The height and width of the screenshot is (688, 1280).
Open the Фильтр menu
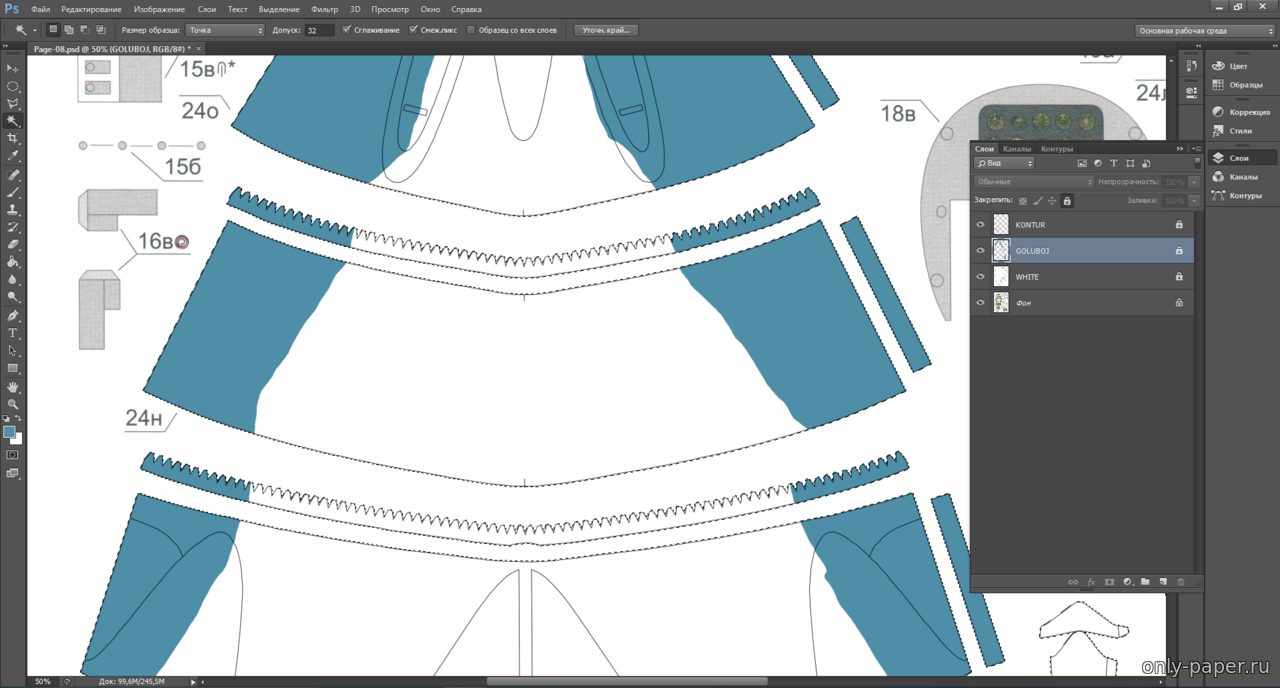(324, 9)
